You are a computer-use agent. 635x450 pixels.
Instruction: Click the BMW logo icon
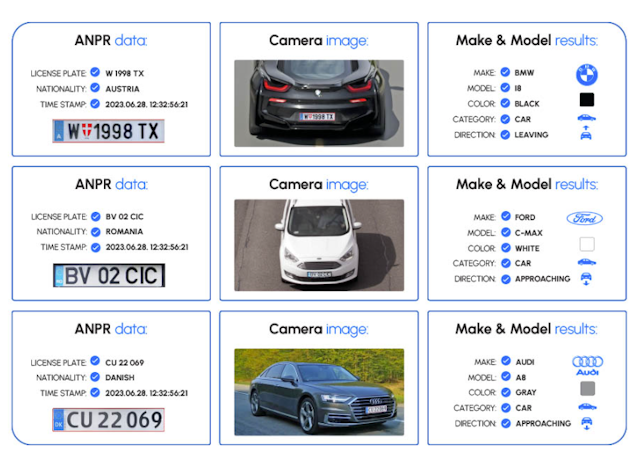[587, 75]
